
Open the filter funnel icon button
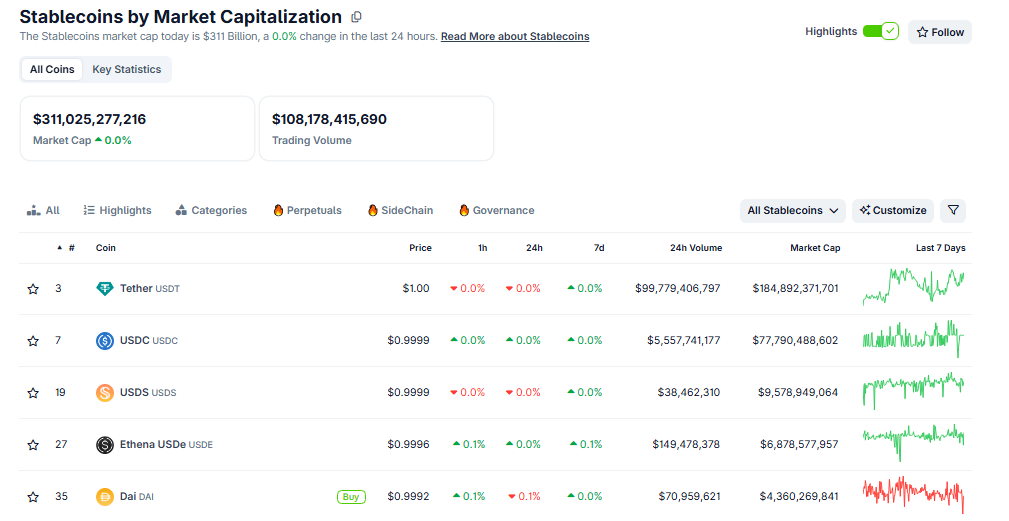point(953,211)
